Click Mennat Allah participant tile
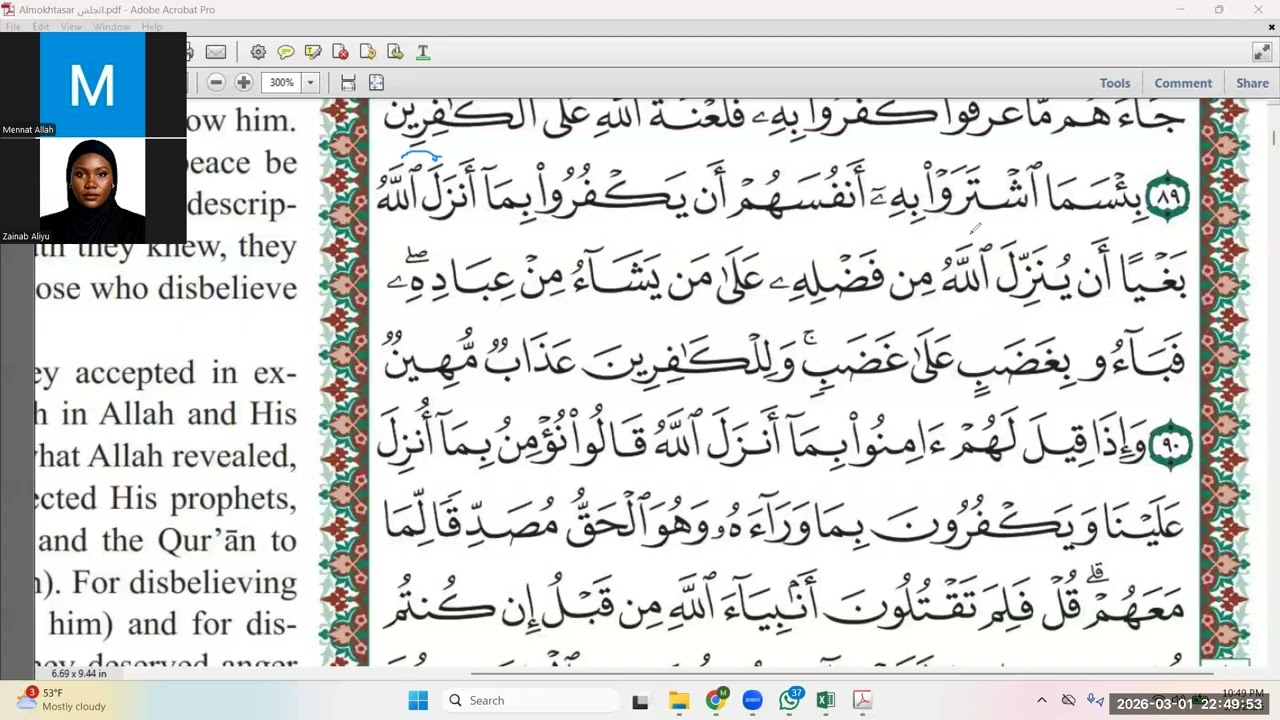Image resolution: width=1280 pixels, height=720 pixels. (93, 84)
